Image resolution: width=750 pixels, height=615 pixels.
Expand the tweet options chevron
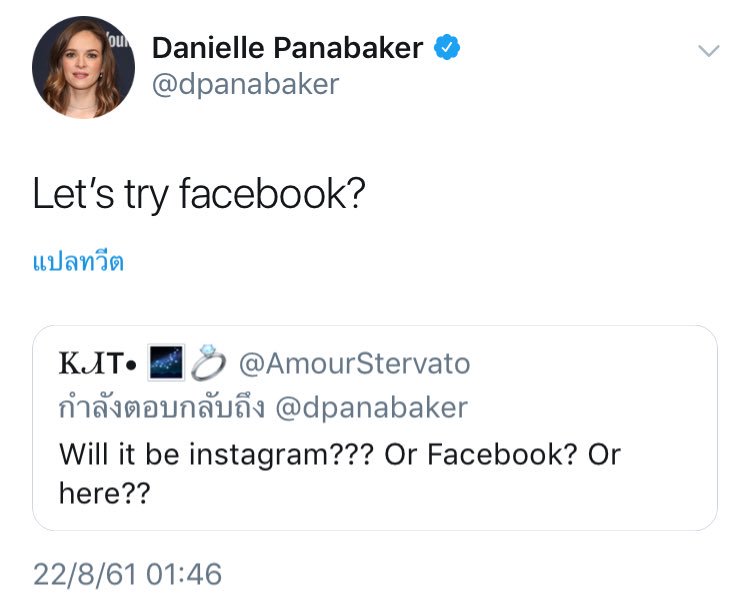click(708, 50)
